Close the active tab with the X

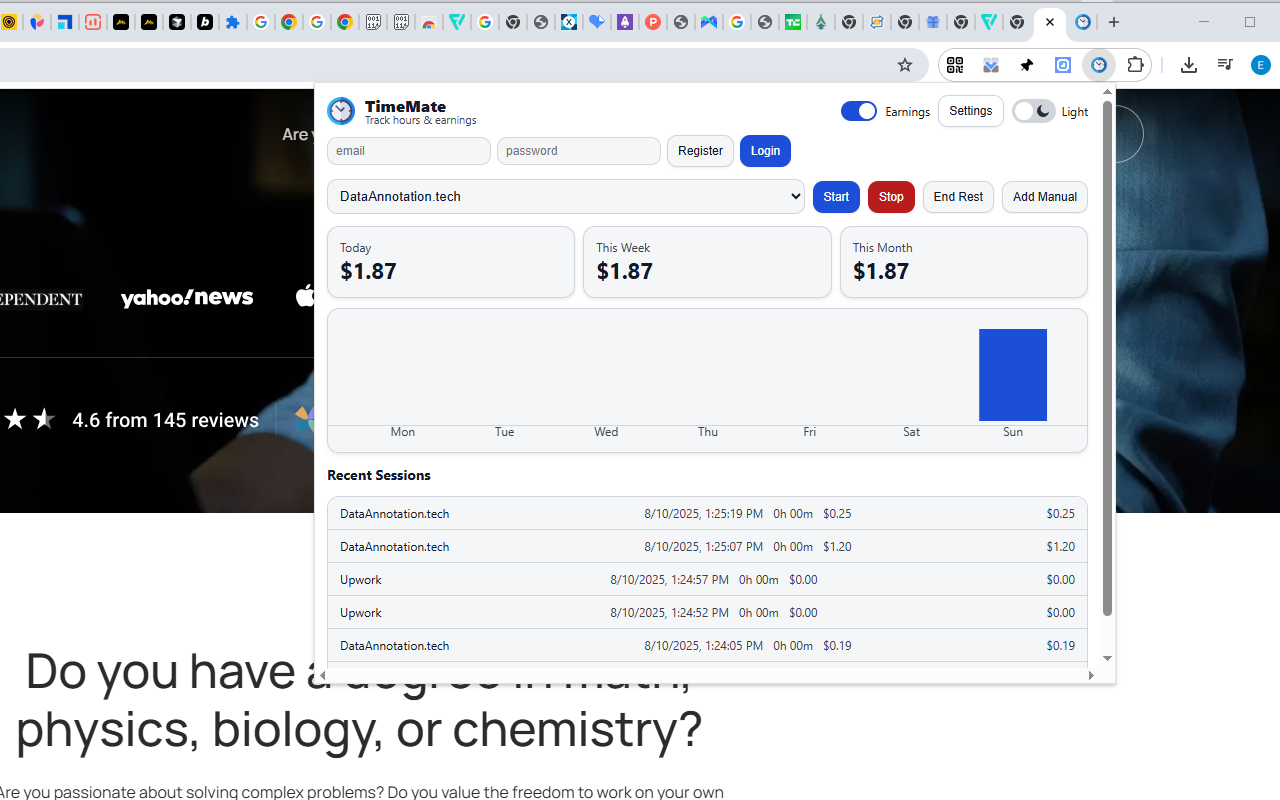pyautogui.click(x=1050, y=22)
